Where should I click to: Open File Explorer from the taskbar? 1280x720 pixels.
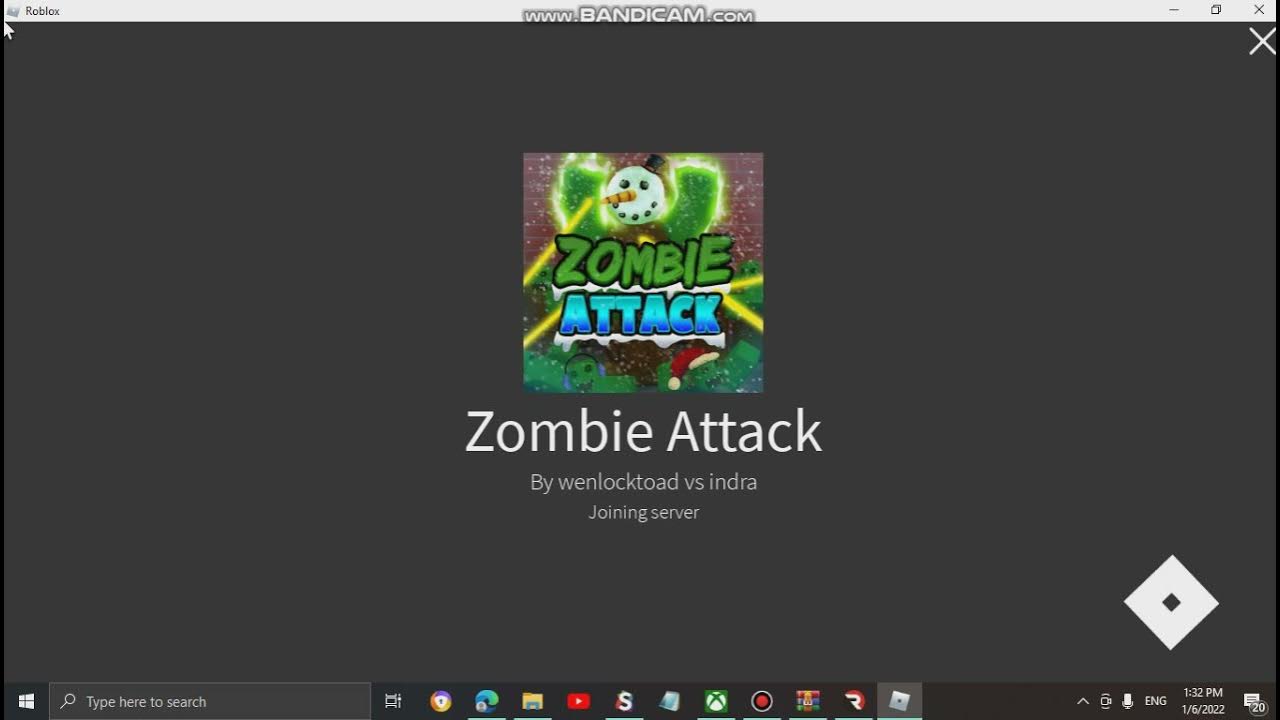click(x=532, y=701)
